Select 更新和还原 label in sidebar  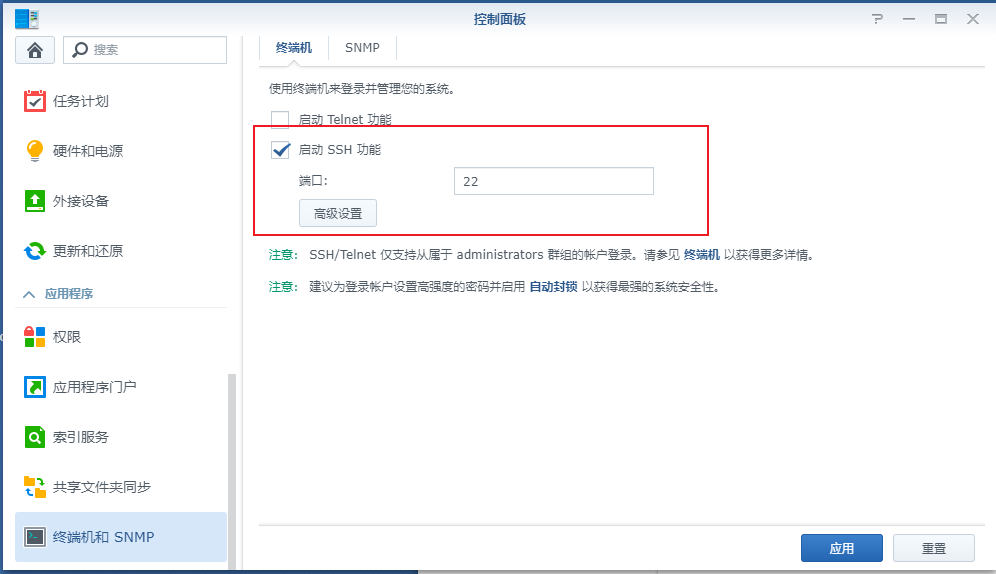click(88, 251)
